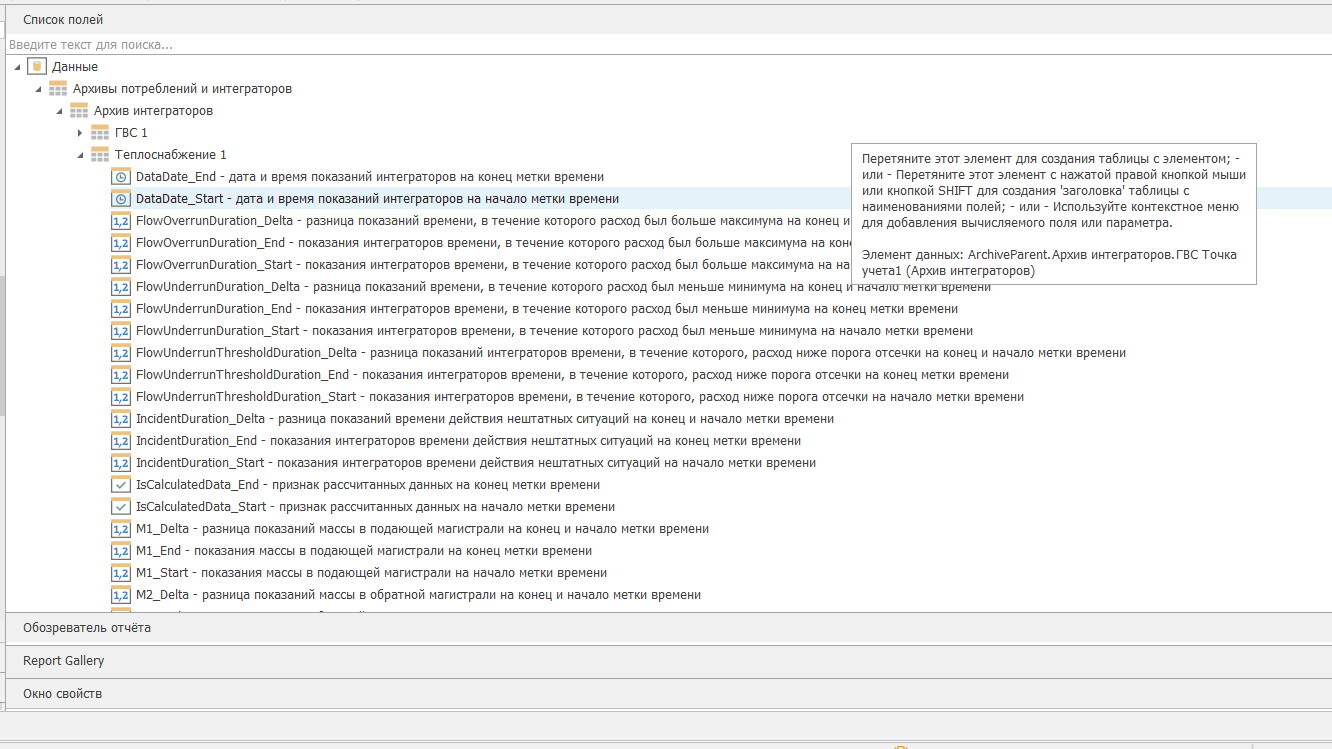Click numeric icon of IncidentDuration_End

[x=121, y=440]
